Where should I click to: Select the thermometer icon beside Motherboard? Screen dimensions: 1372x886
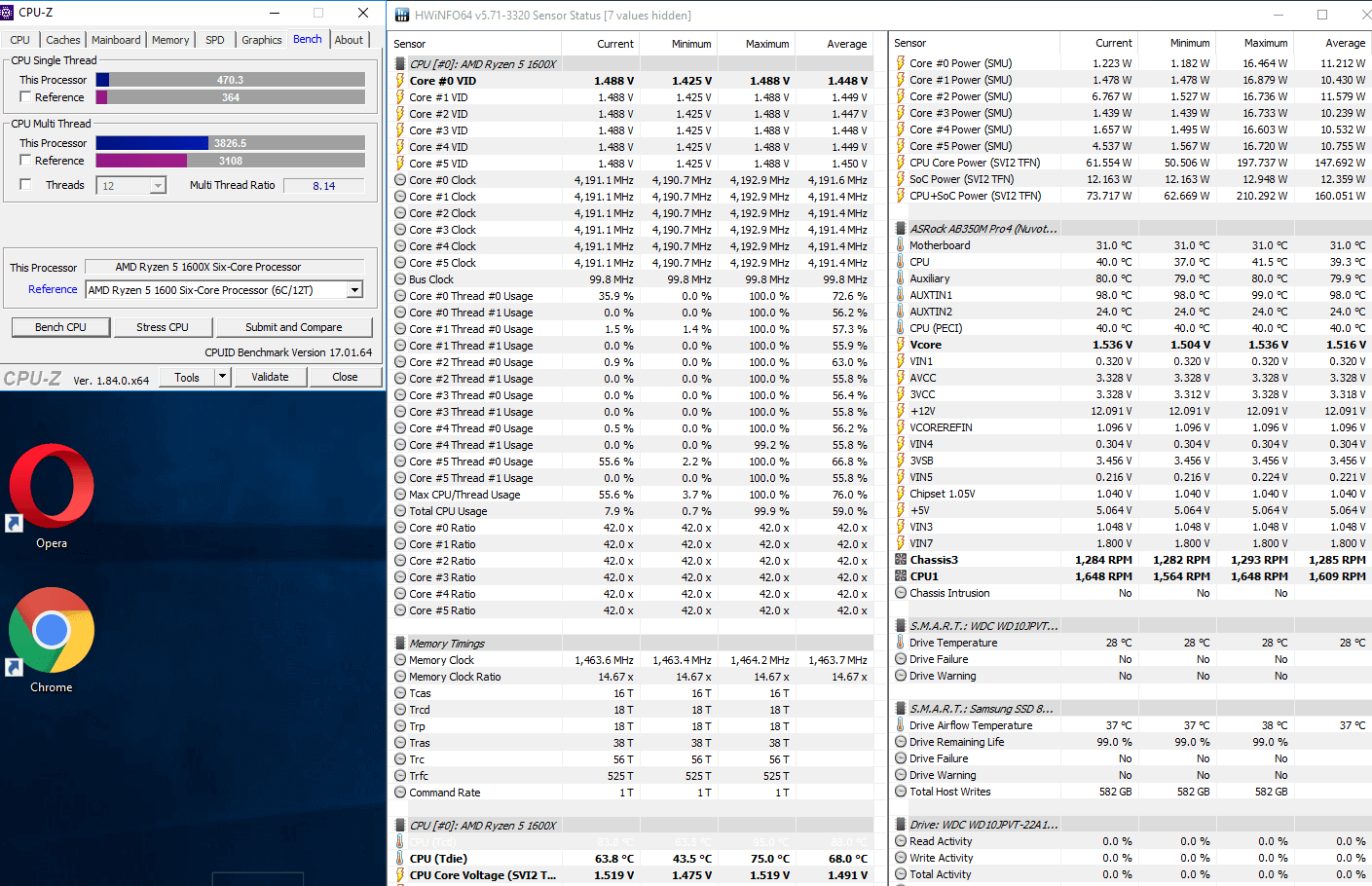[x=901, y=245]
